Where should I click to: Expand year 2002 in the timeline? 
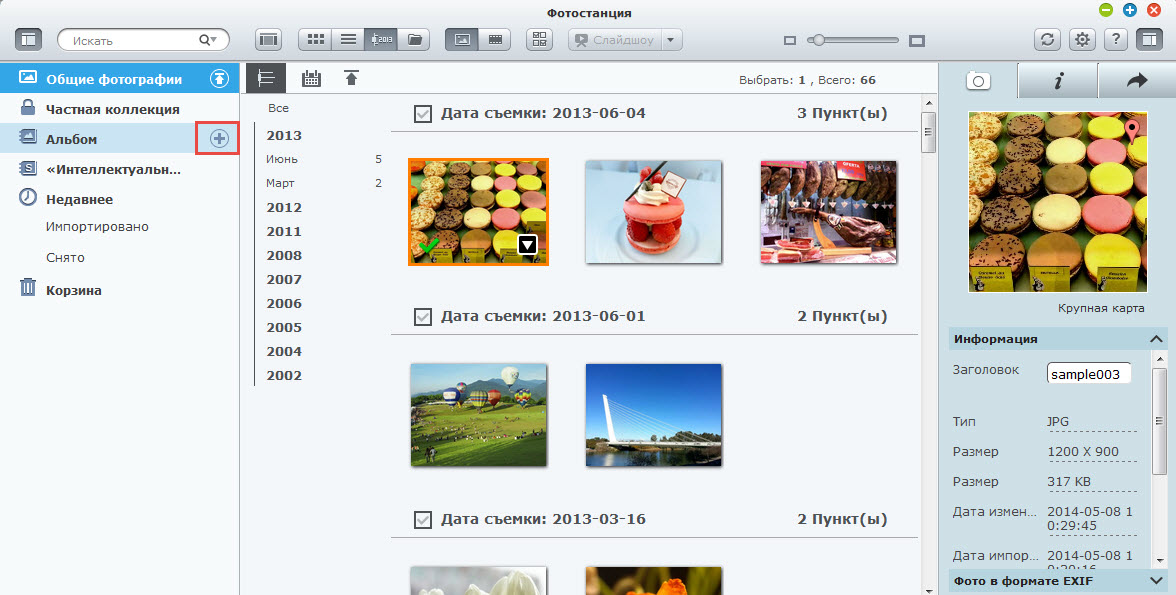point(284,375)
